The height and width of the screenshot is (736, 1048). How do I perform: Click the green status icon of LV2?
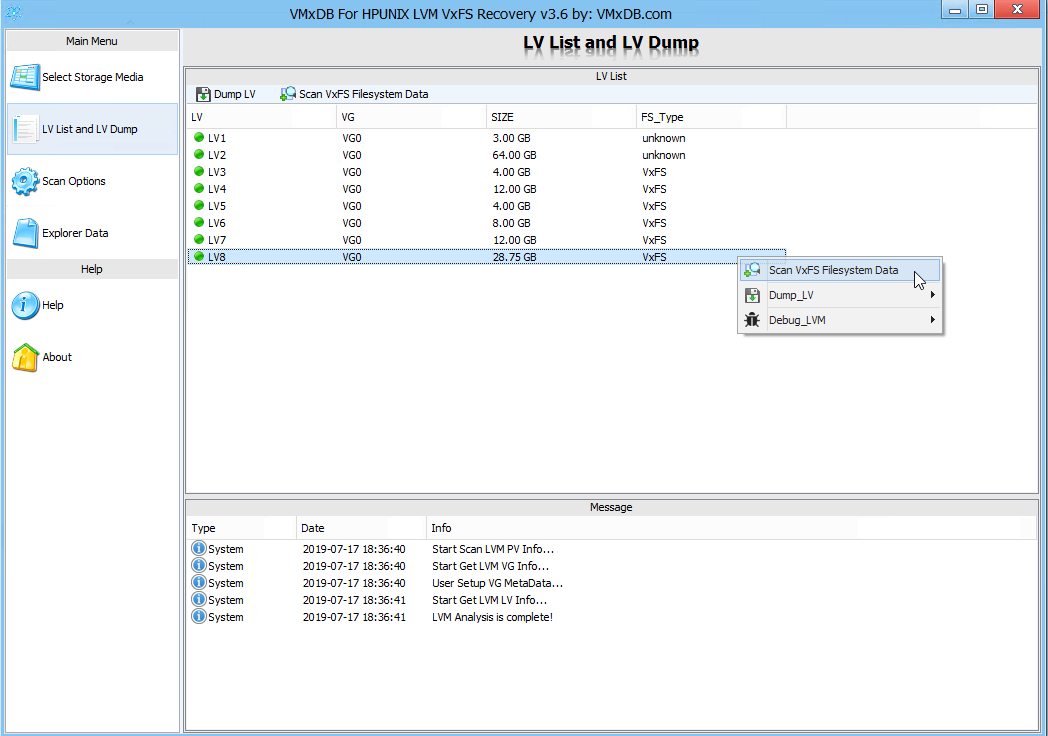(199, 154)
